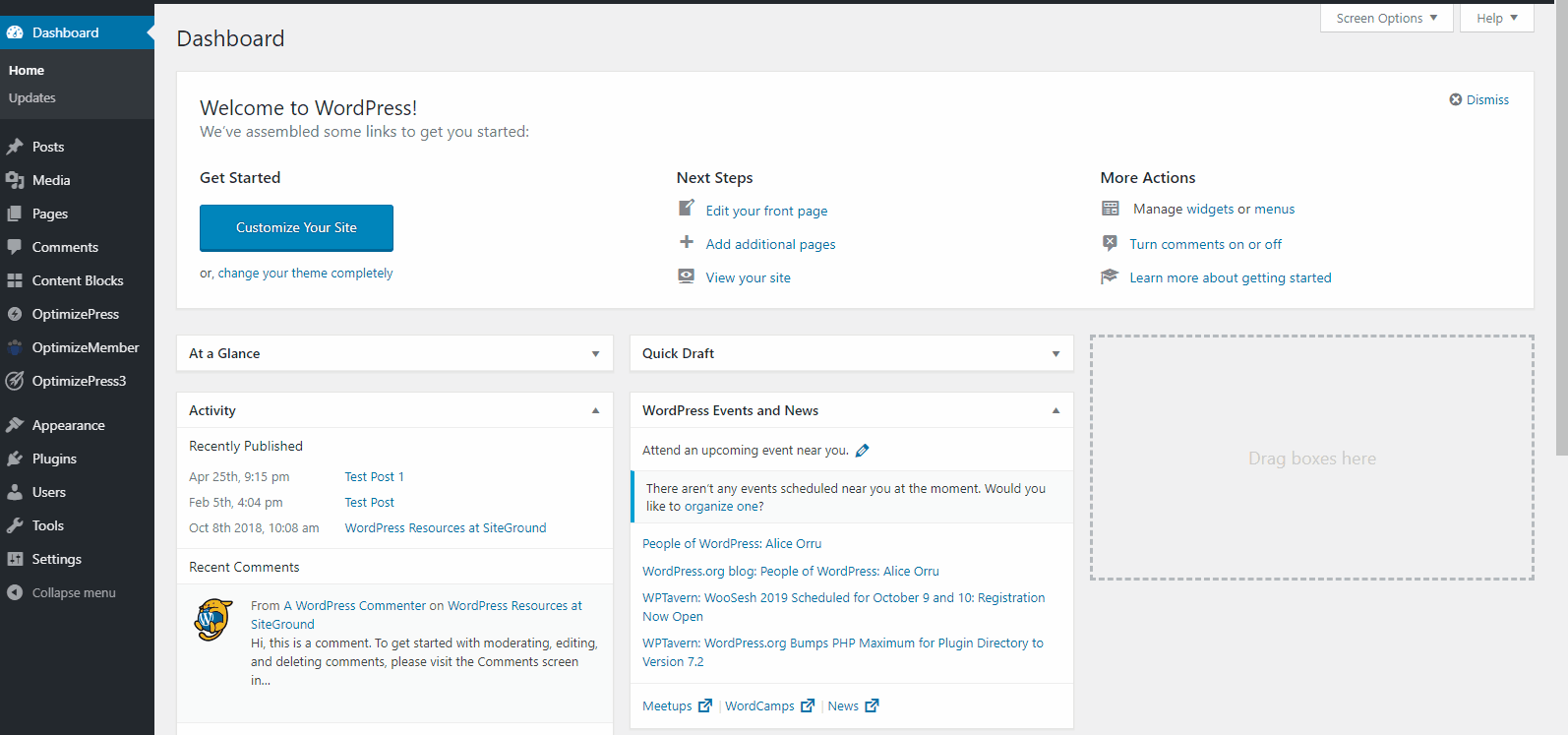Viewport: 1568px width, 735px height.
Task: Expand the At a Glance box arrow
Action: tap(595, 354)
